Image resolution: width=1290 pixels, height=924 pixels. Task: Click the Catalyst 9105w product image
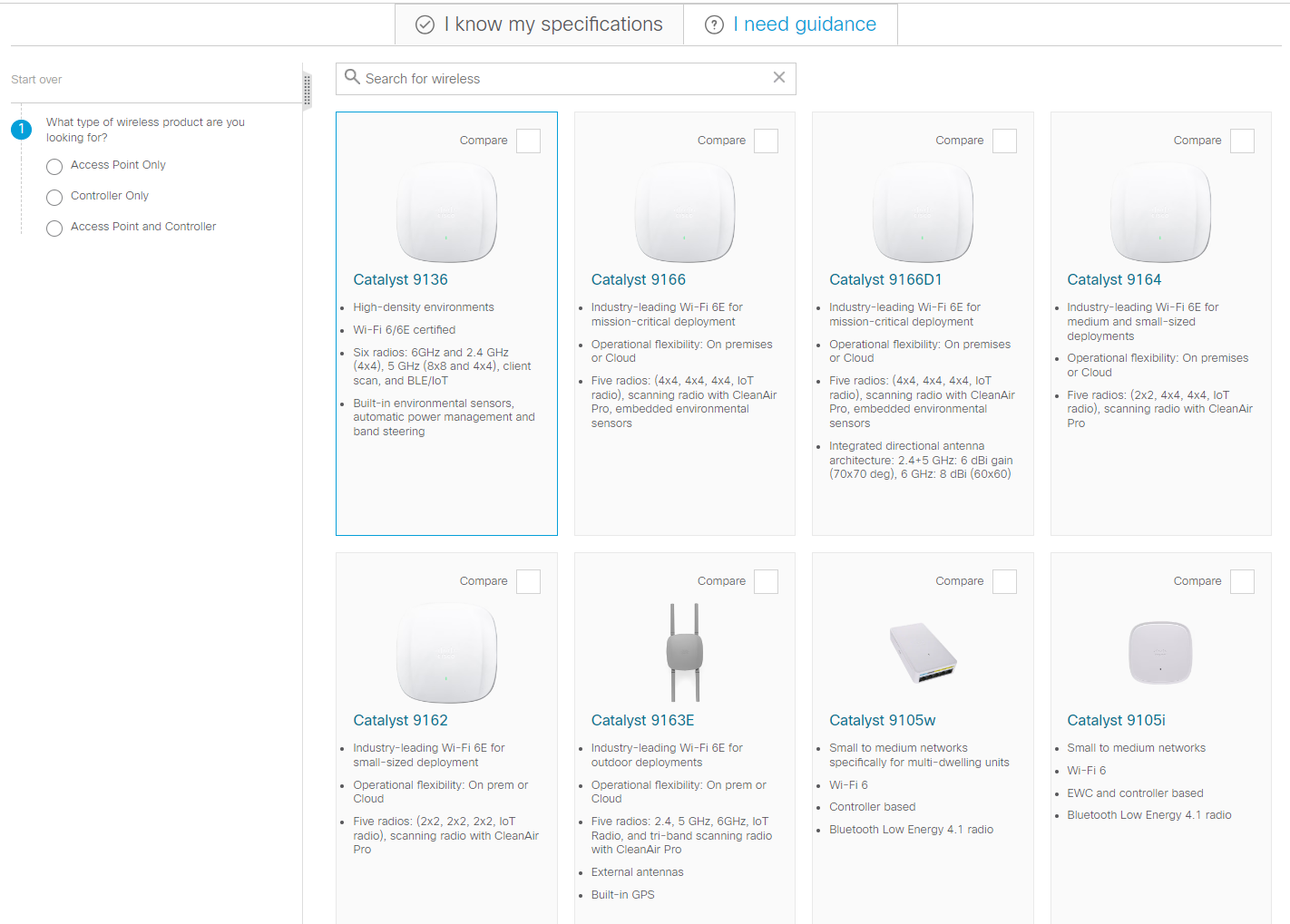click(922, 651)
